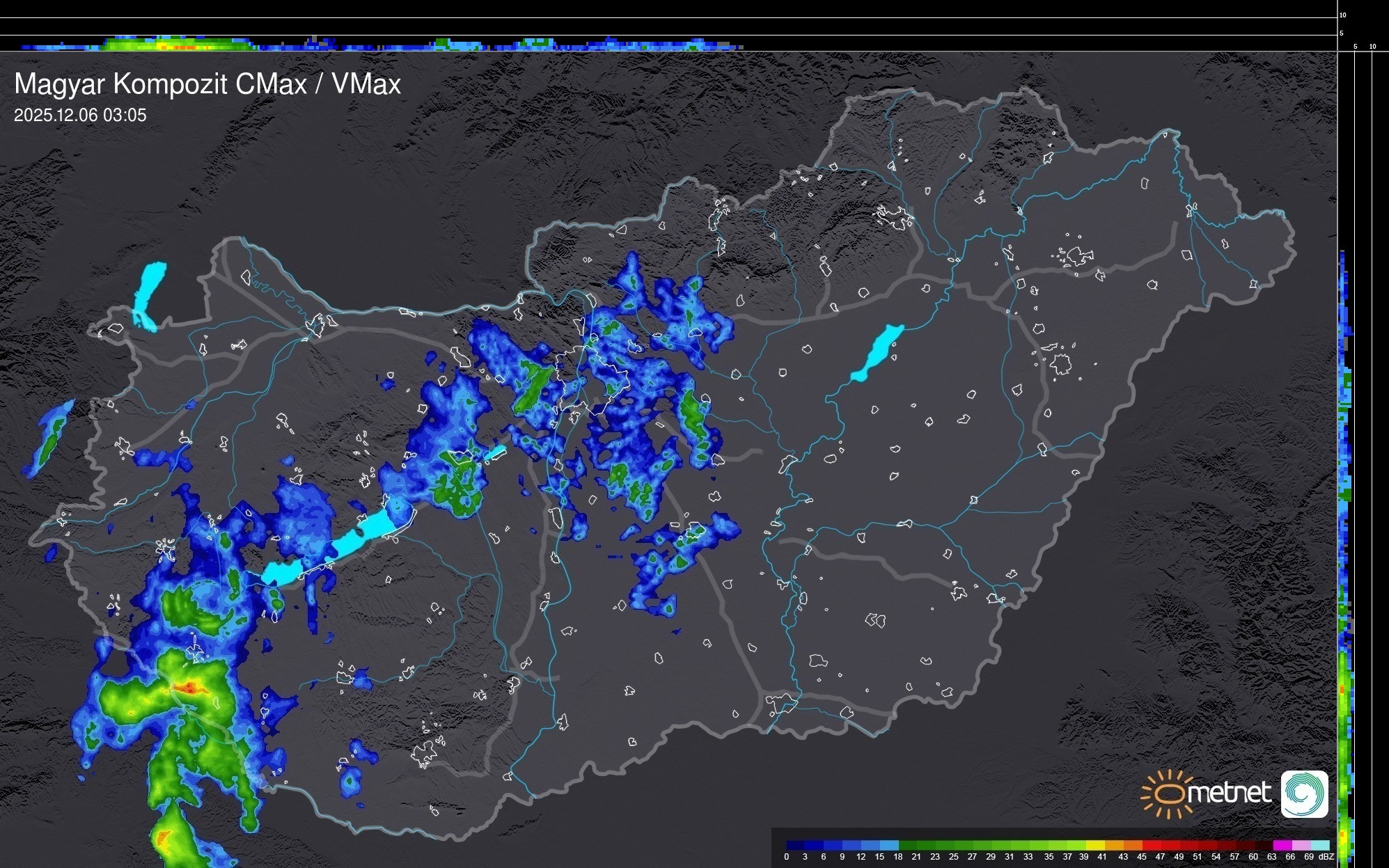The image size is (1389, 868).
Task: Click the Magyar Kompozit CMax / VMax title
Action: point(207,84)
